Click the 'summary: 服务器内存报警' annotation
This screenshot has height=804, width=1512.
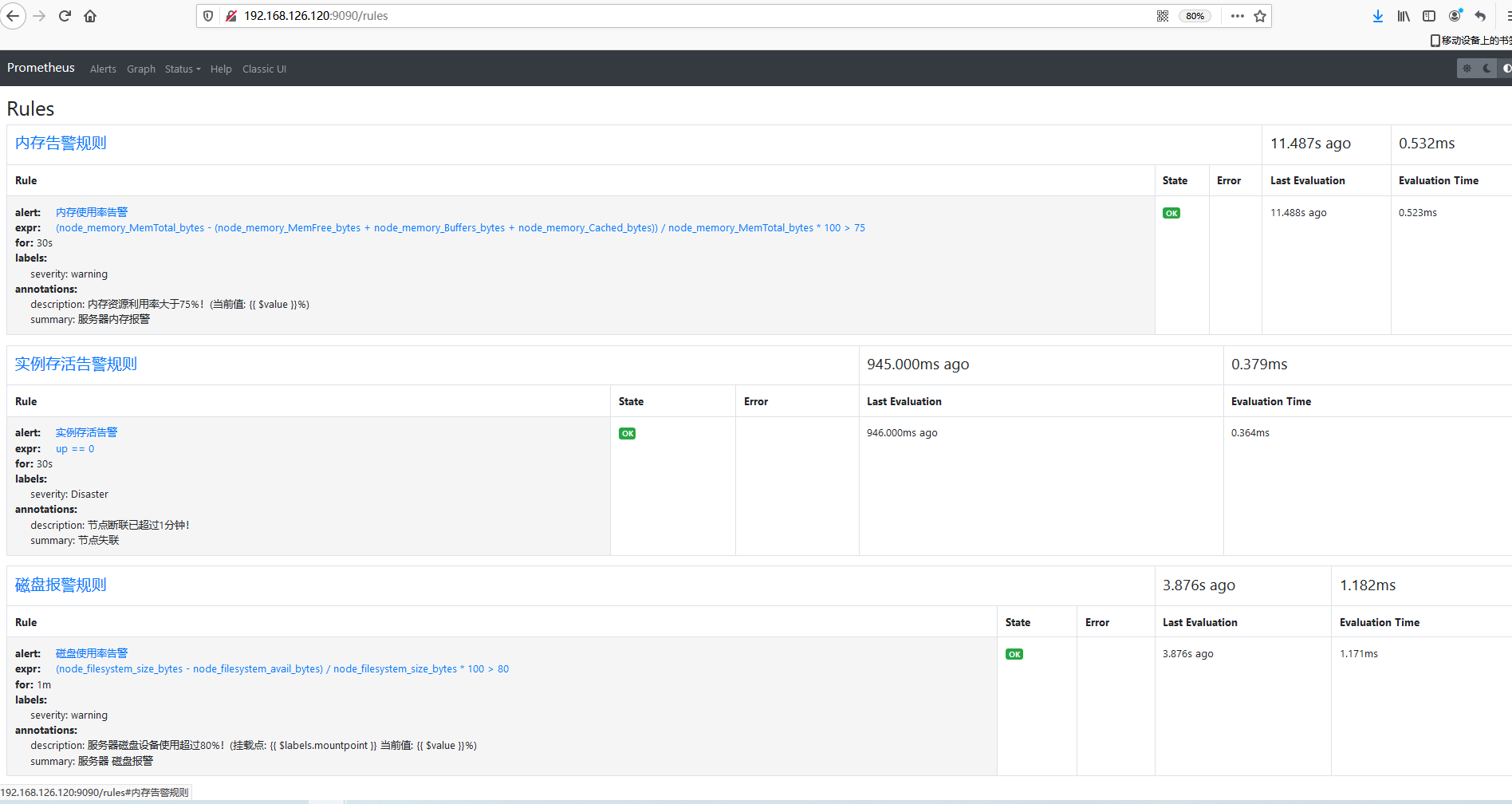(x=90, y=320)
